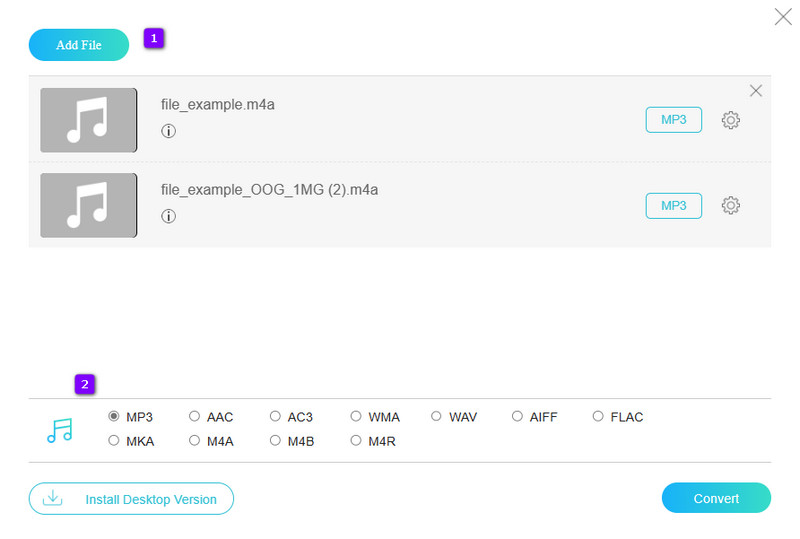Viewport: 800px width, 539px height.
Task: Open settings gear for file_example.m4a
Action: 730,120
